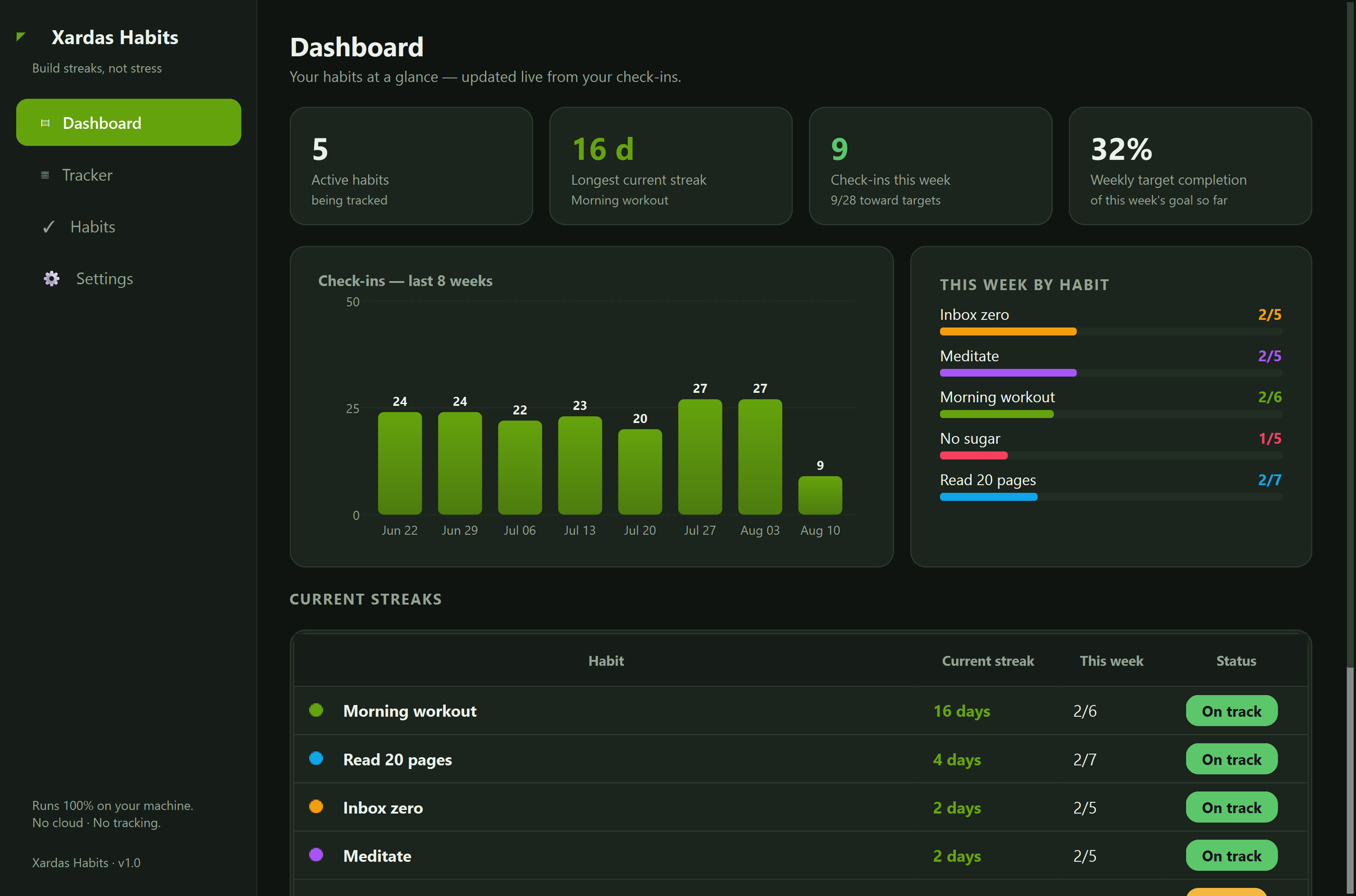Click the Jun 29 chart bar
The height and width of the screenshot is (896, 1356).
[x=460, y=464]
